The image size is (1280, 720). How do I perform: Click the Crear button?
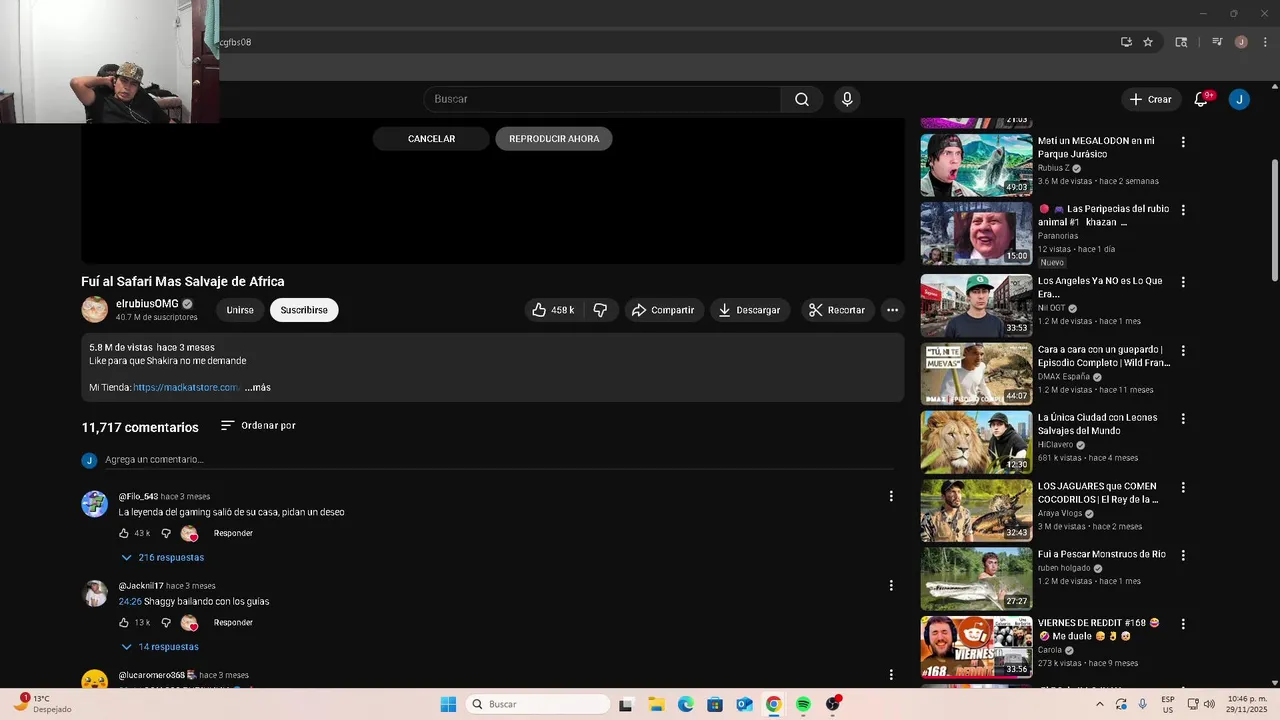(x=1150, y=99)
